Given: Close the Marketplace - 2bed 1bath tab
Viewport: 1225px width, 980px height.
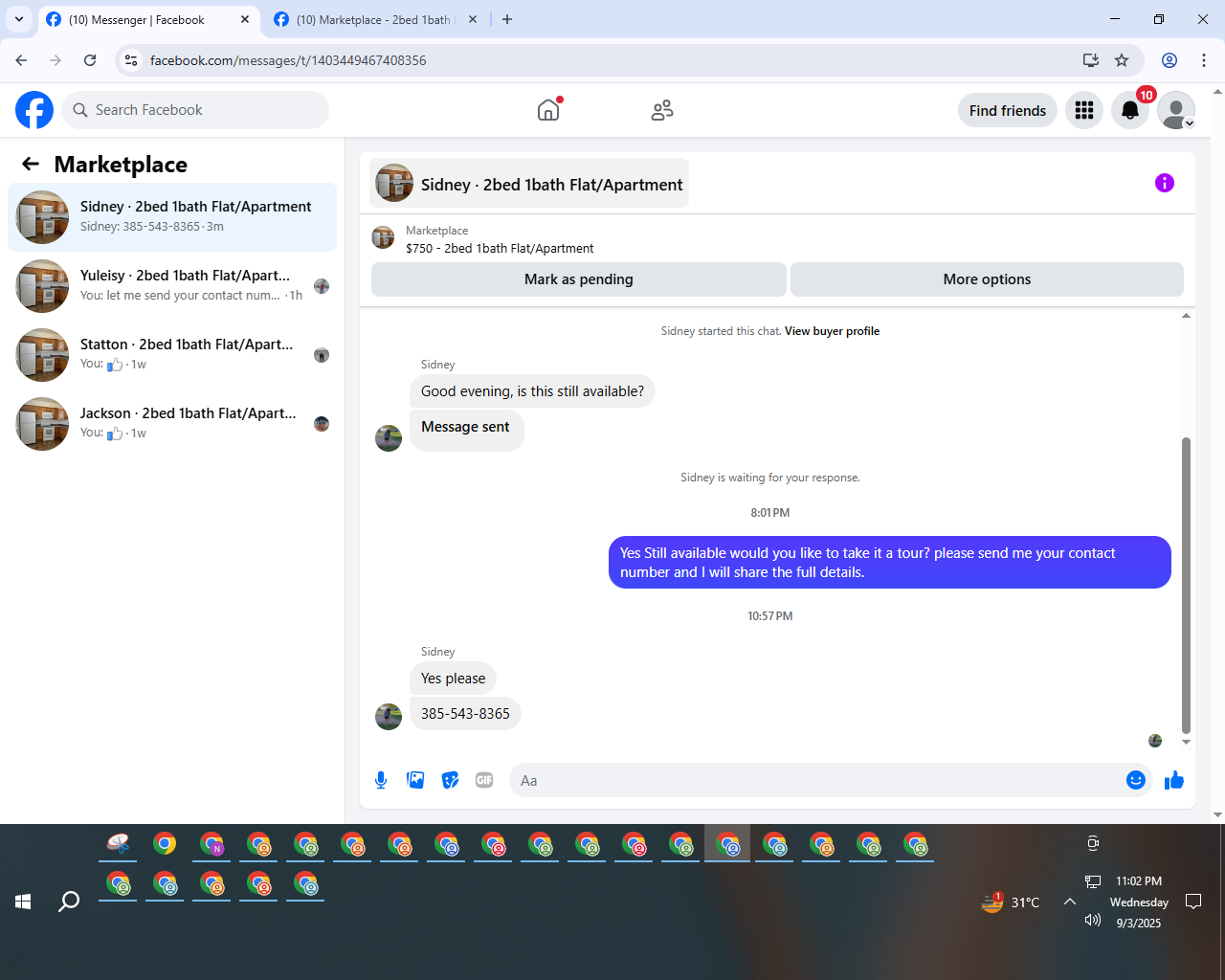Looking at the screenshot, I should 473,19.
